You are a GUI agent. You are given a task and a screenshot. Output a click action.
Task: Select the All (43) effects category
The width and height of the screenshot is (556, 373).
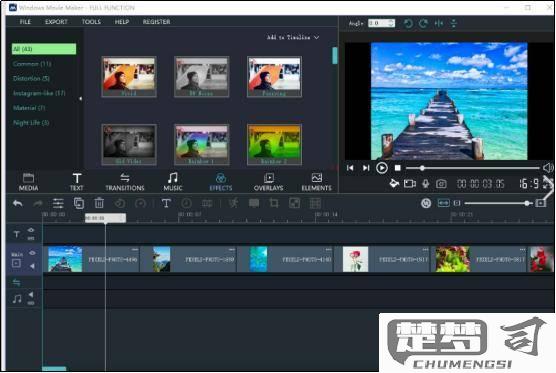pyautogui.click(x=44, y=49)
